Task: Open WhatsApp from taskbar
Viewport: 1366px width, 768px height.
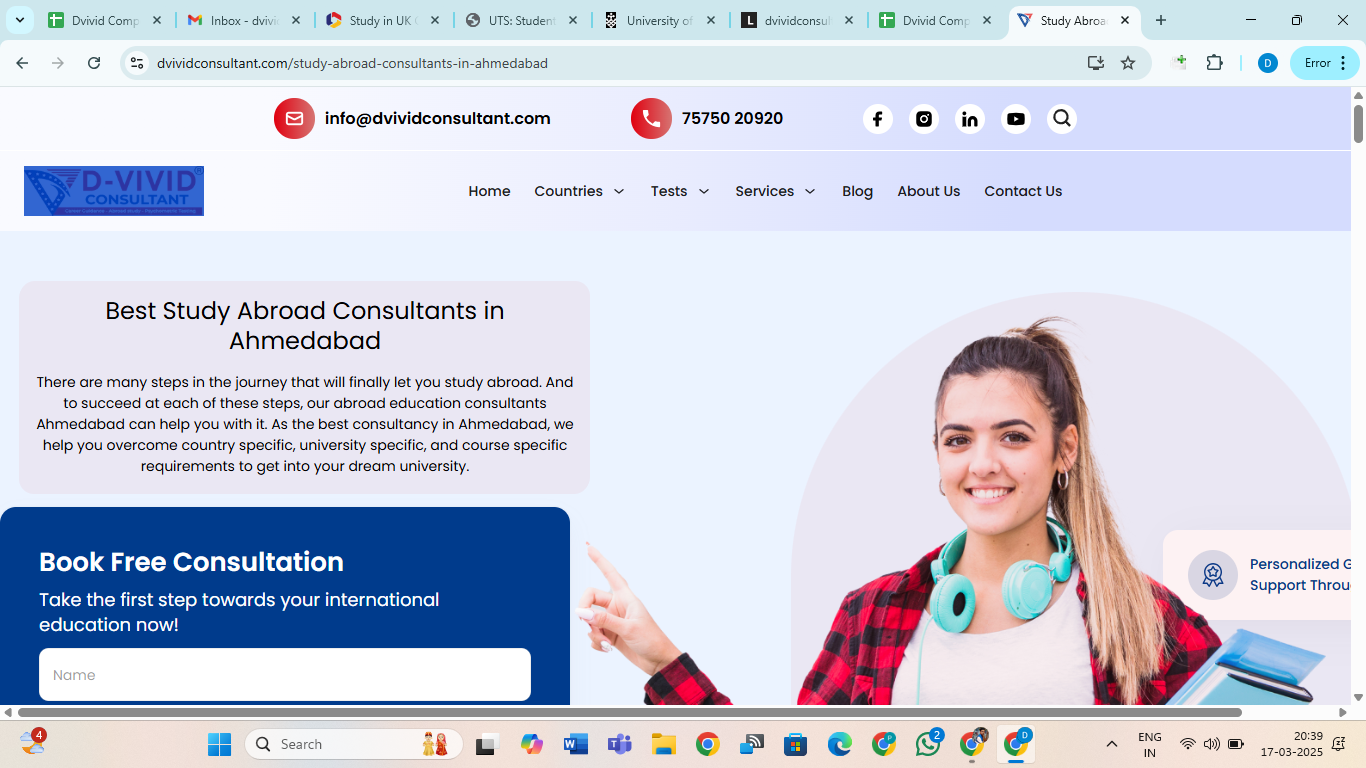Action: click(927, 744)
